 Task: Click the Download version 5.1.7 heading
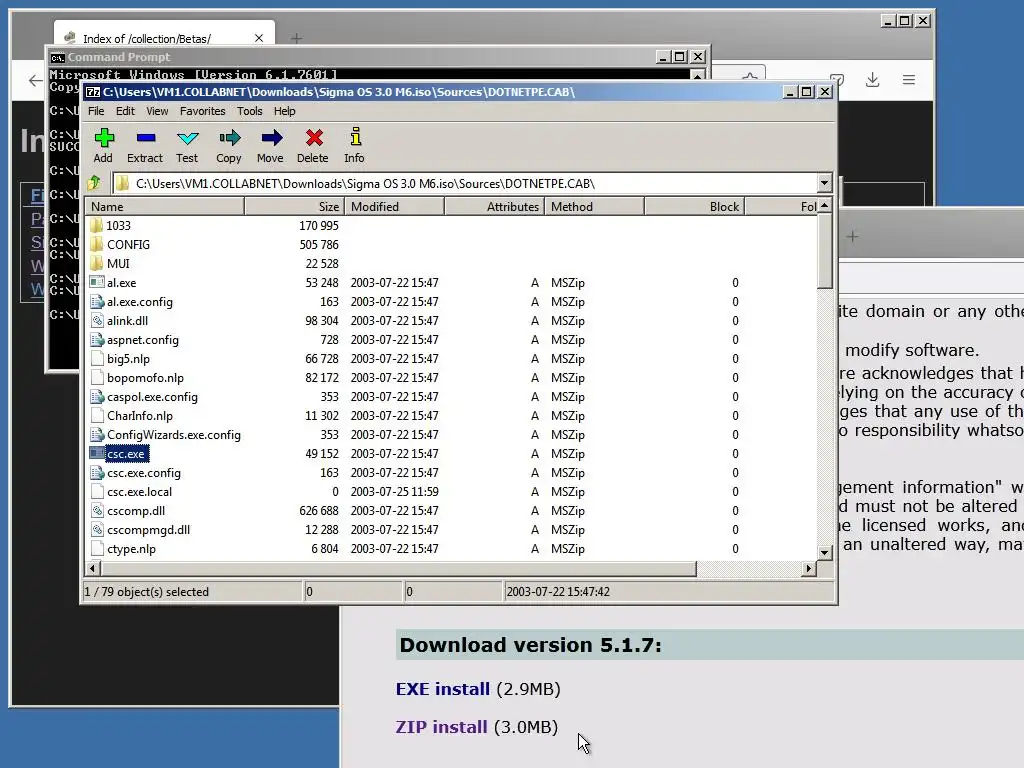(530, 645)
